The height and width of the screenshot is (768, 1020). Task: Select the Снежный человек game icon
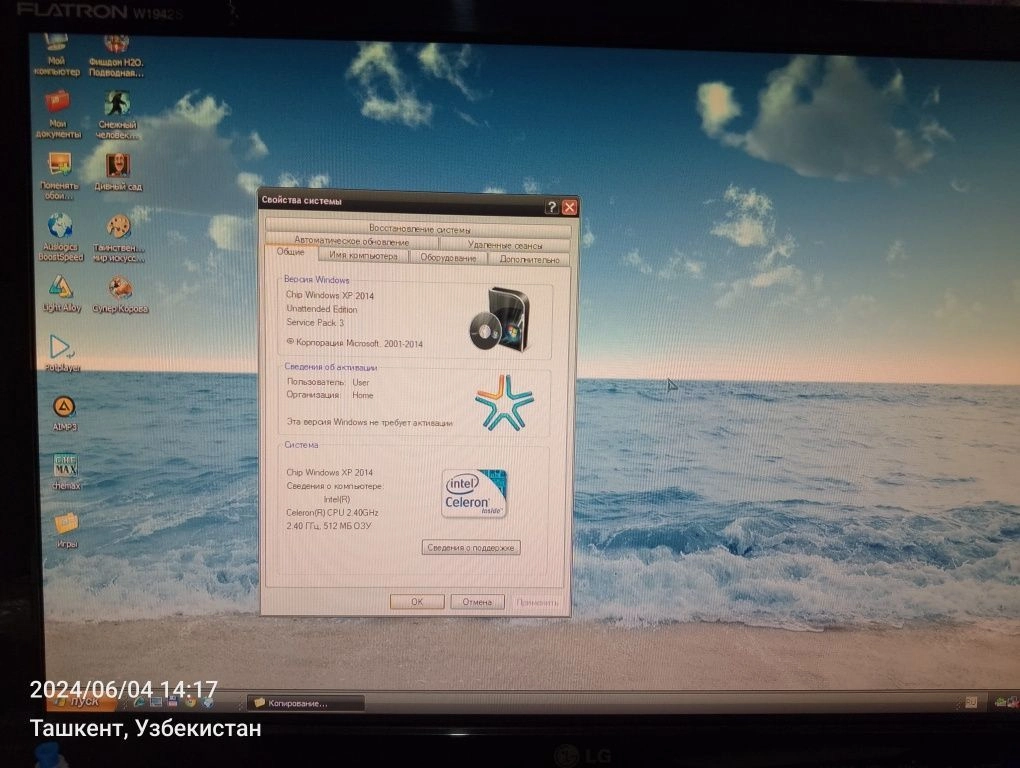[117, 115]
